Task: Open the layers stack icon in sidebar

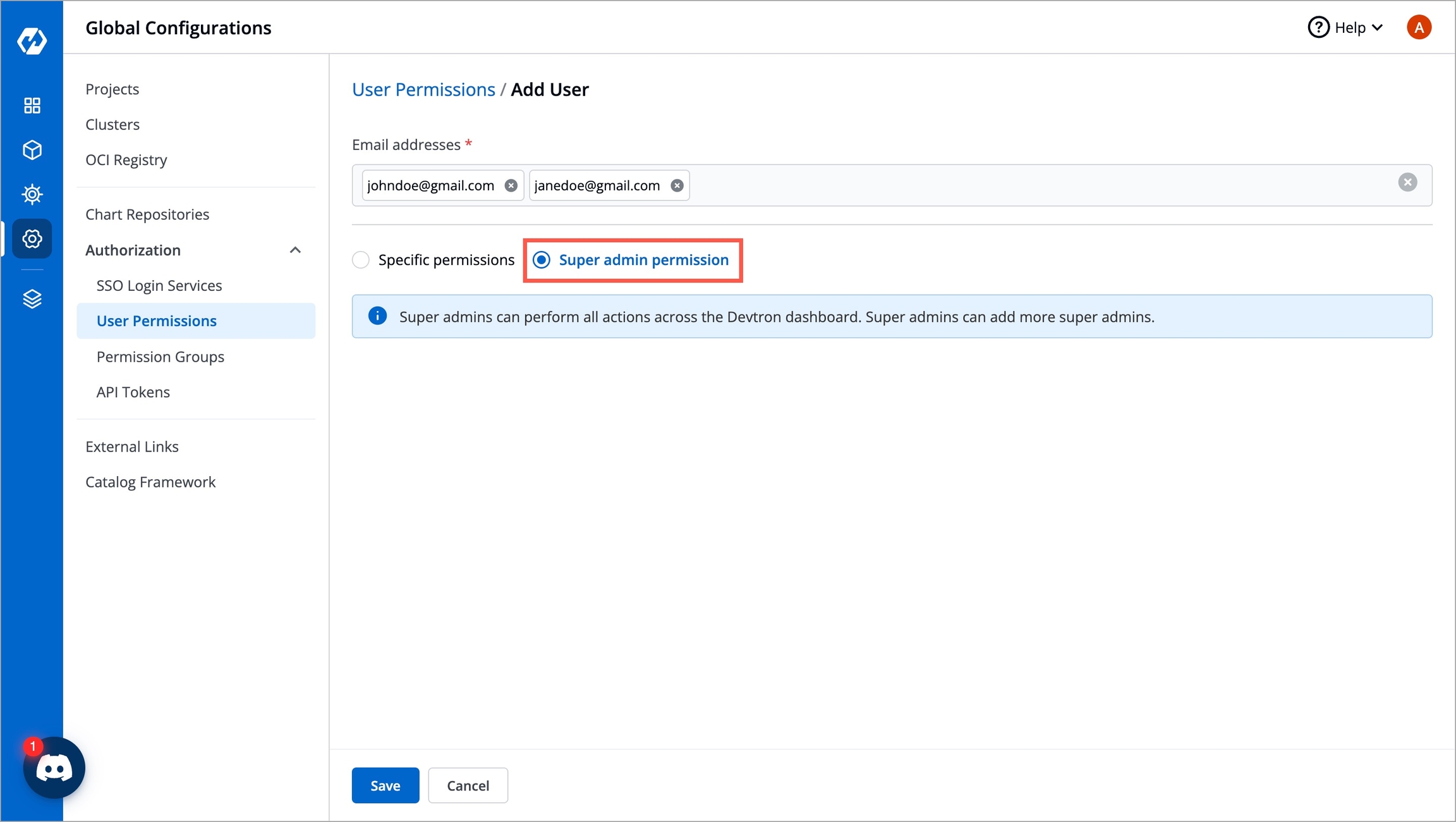Action: 32,298
